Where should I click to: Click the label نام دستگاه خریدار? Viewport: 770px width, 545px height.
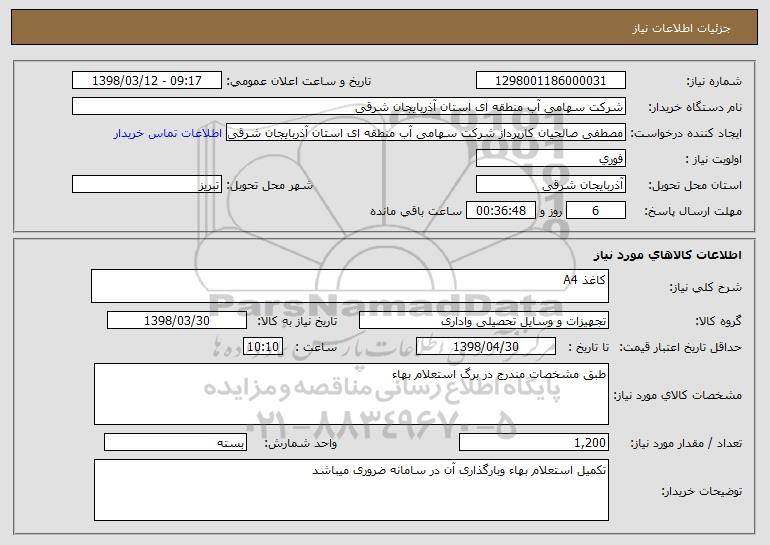[x=695, y=107]
